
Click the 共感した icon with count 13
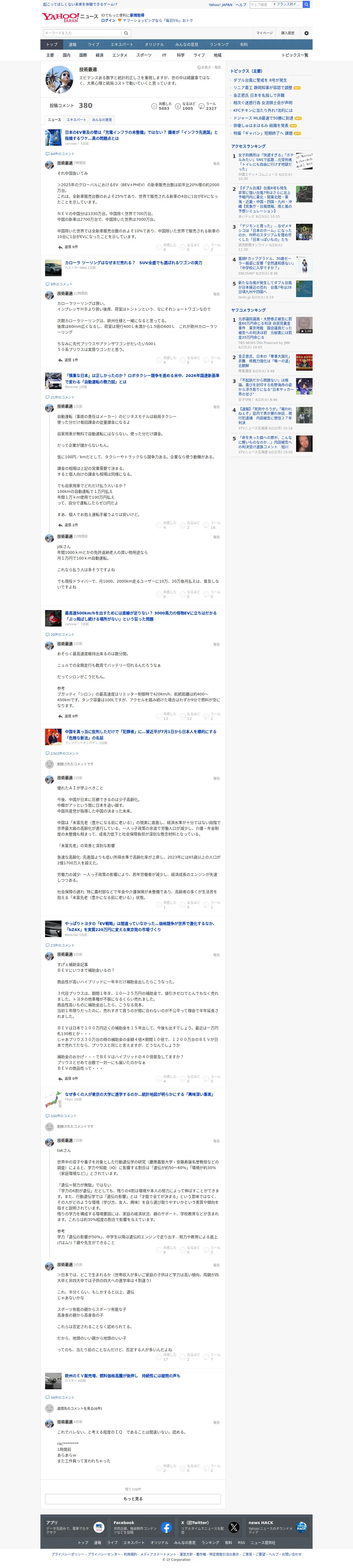point(159,716)
